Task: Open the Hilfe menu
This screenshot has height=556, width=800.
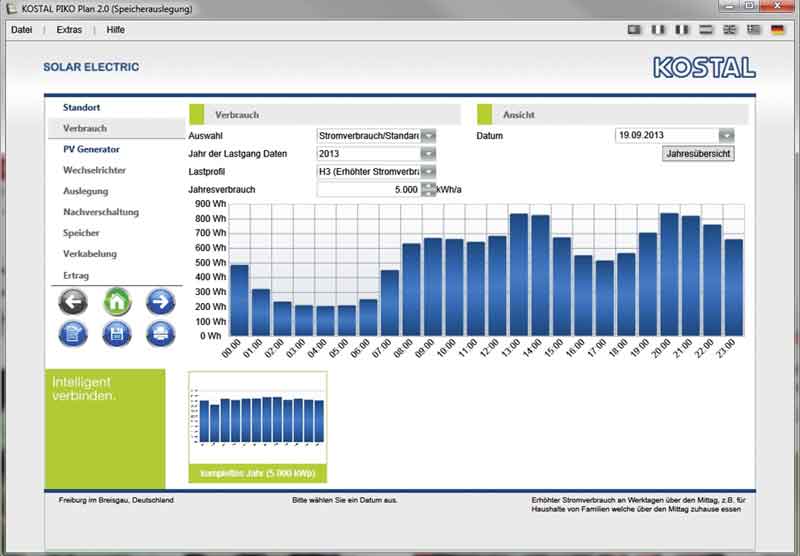Action: pyautogui.click(x=115, y=30)
